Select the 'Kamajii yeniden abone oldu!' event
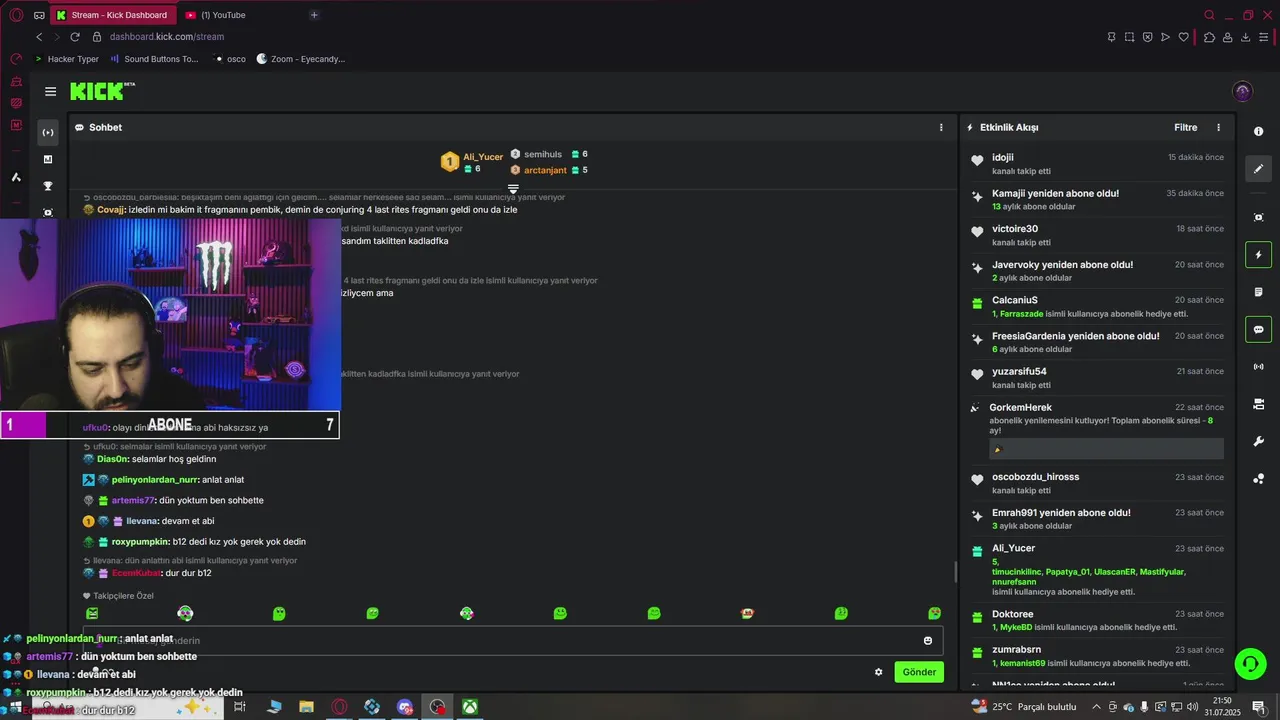 click(1097, 200)
